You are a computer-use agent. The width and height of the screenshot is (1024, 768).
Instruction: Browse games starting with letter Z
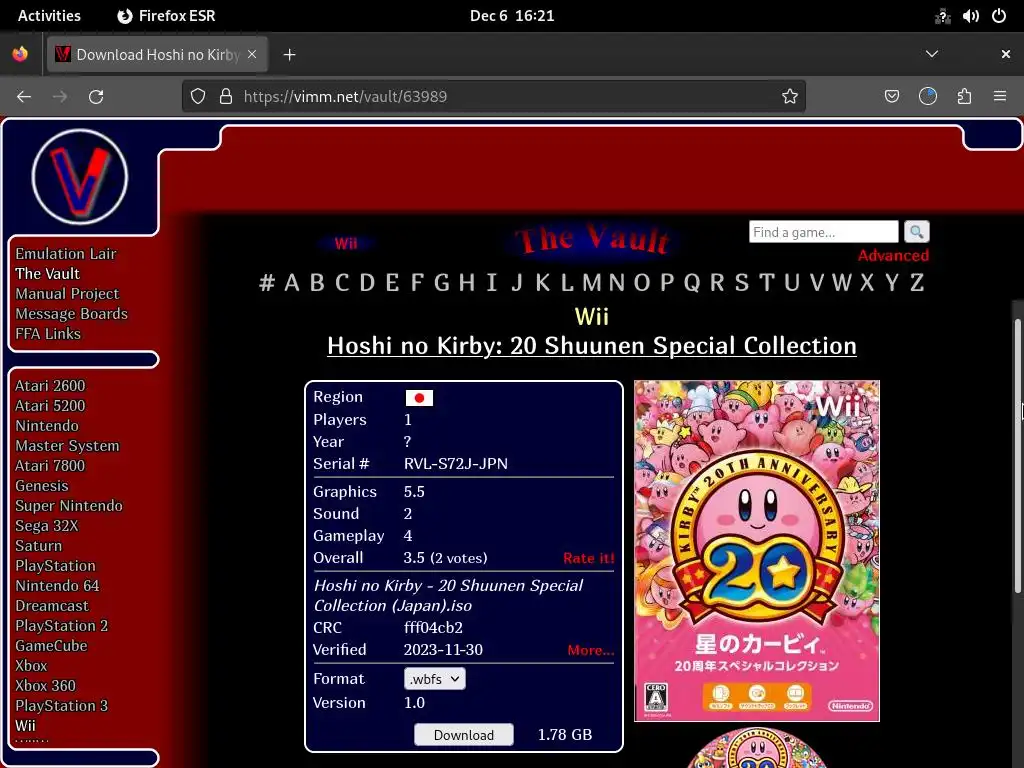tap(917, 282)
